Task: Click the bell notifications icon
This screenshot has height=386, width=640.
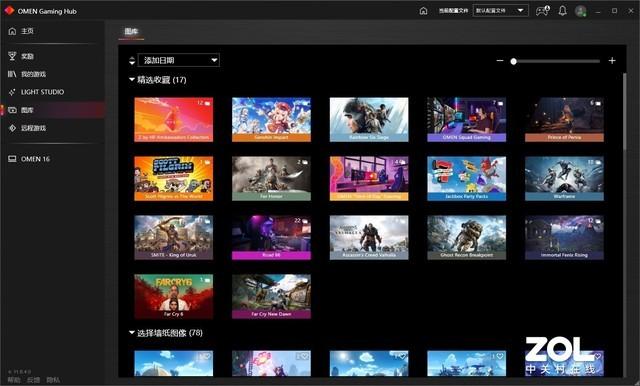Action: pyautogui.click(x=562, y=11)
